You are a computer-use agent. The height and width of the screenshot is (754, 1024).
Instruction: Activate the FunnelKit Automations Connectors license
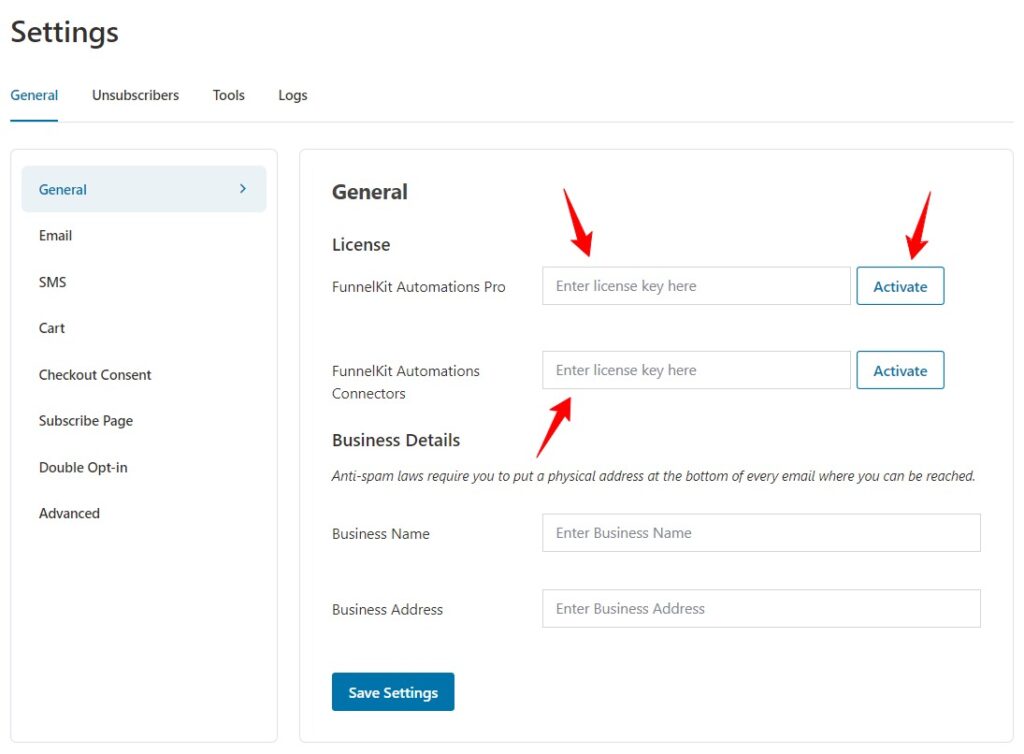tap(900, 370)
